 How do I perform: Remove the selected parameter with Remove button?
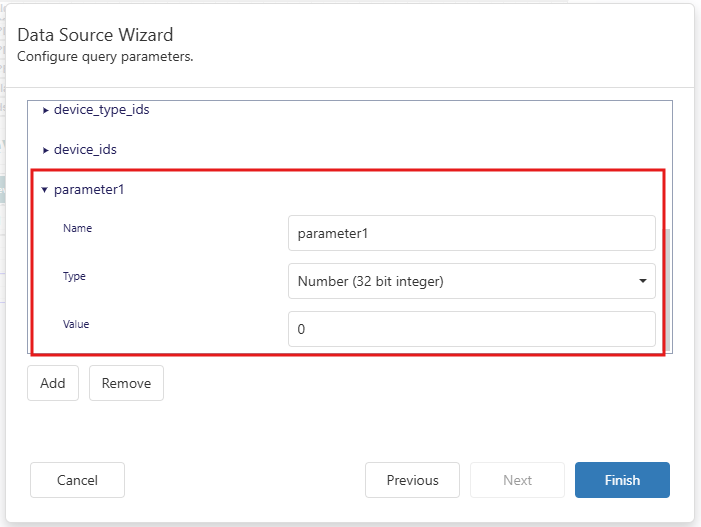point(126,383)
